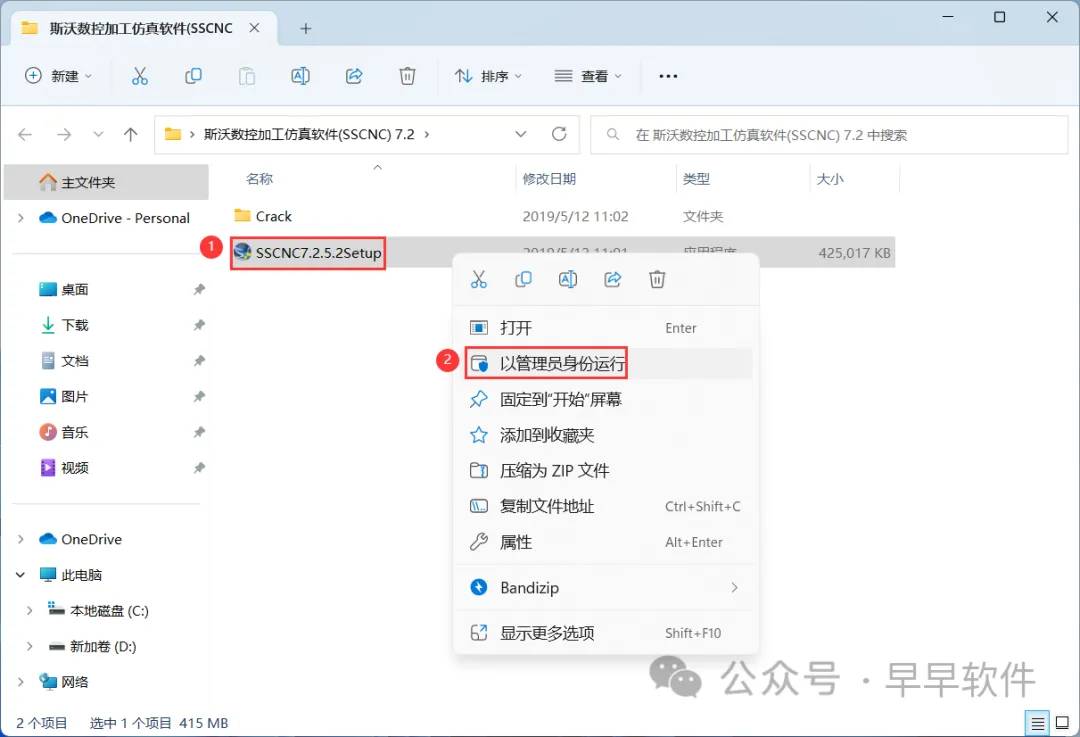
Task: Select 打开 in the context menu
Action: coord(605,328)
